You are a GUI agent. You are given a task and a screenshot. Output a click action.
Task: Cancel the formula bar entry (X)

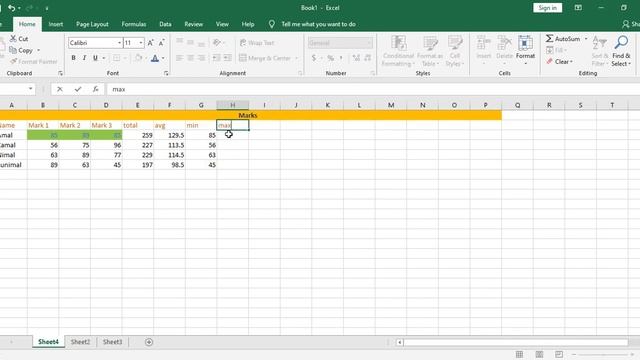coord(60,89)
